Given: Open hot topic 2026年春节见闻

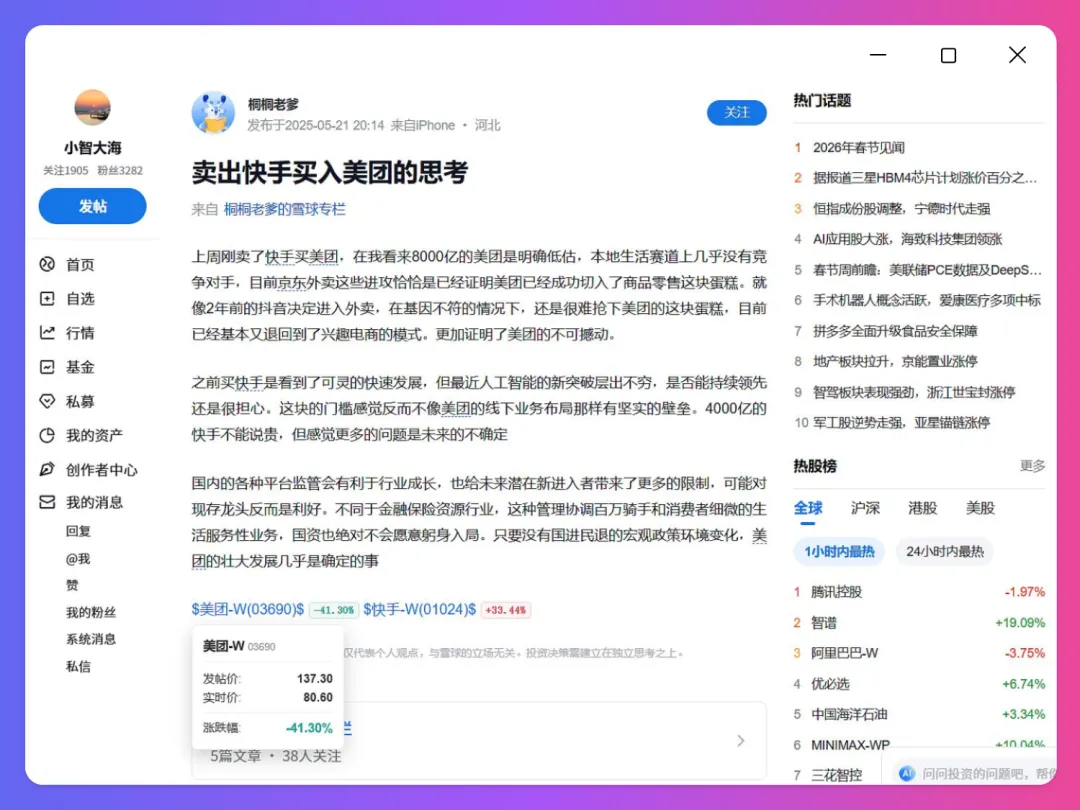Looking at the screenshot, I should coord(859,147).
